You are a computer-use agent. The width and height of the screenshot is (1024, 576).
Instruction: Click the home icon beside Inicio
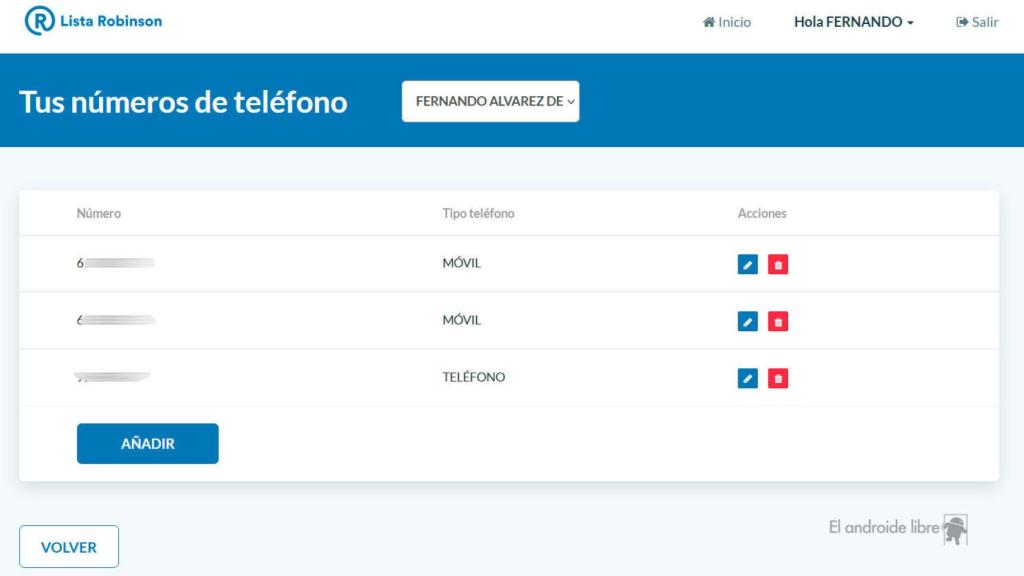710,22
